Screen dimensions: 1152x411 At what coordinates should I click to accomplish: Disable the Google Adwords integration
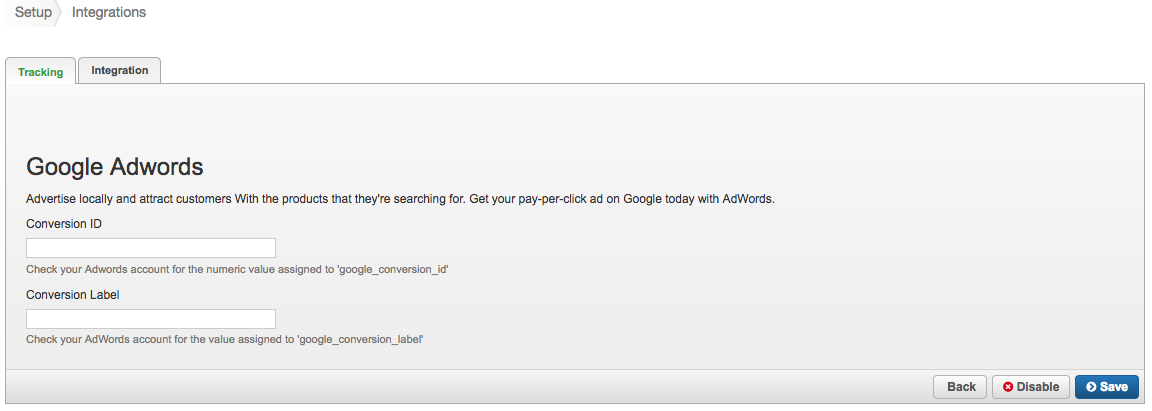pos(1031,387)
